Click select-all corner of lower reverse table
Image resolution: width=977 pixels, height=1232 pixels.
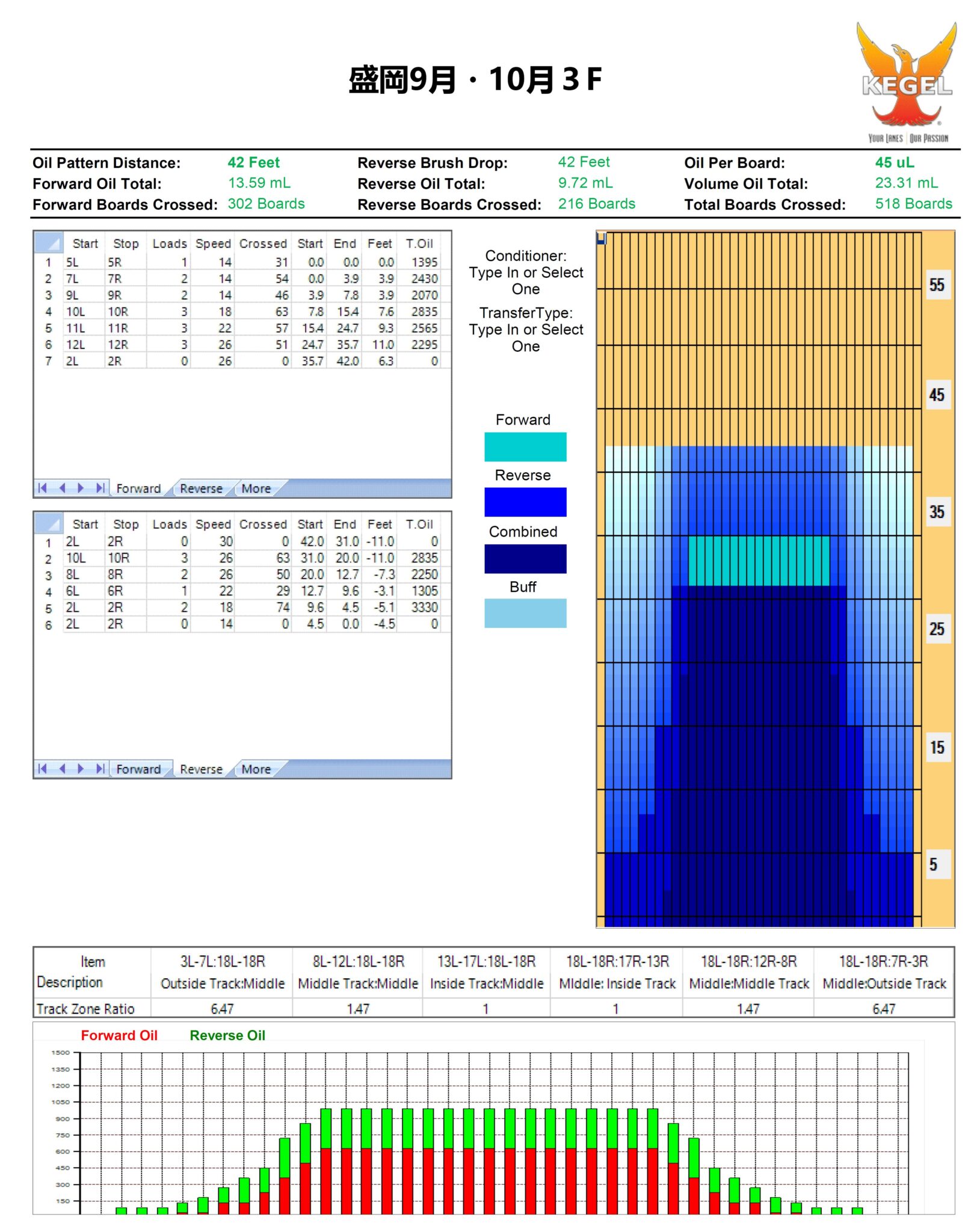point(48,523)
